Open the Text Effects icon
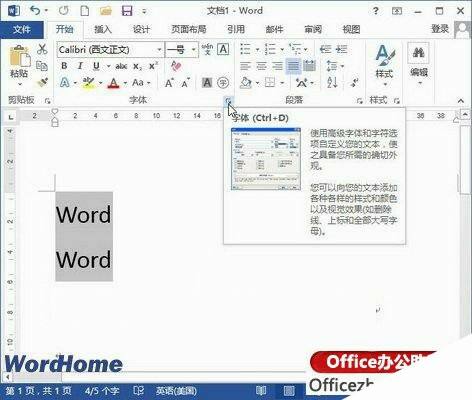472x400 pixels. coord(65,82)
